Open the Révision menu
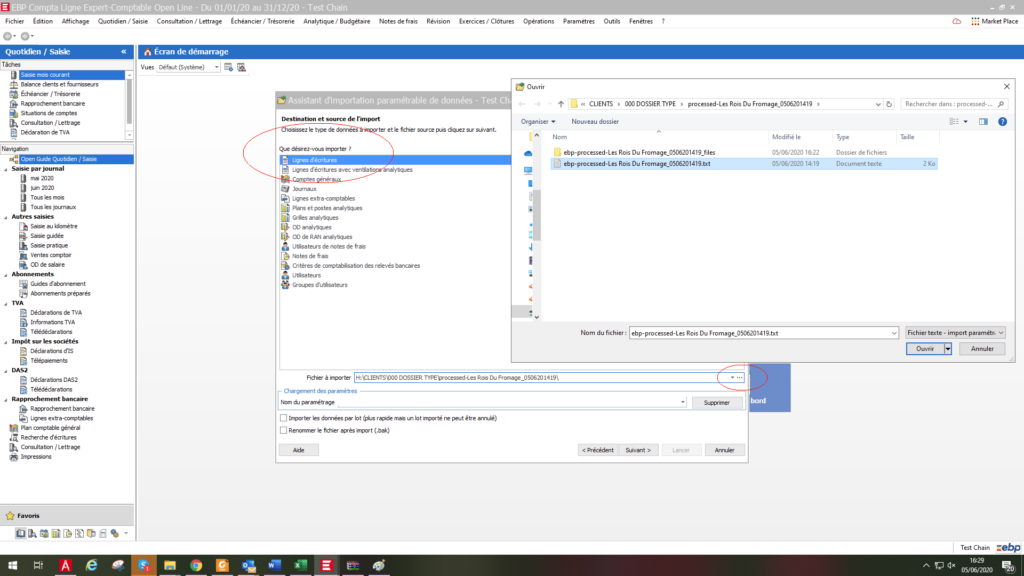 pos(438,22)
